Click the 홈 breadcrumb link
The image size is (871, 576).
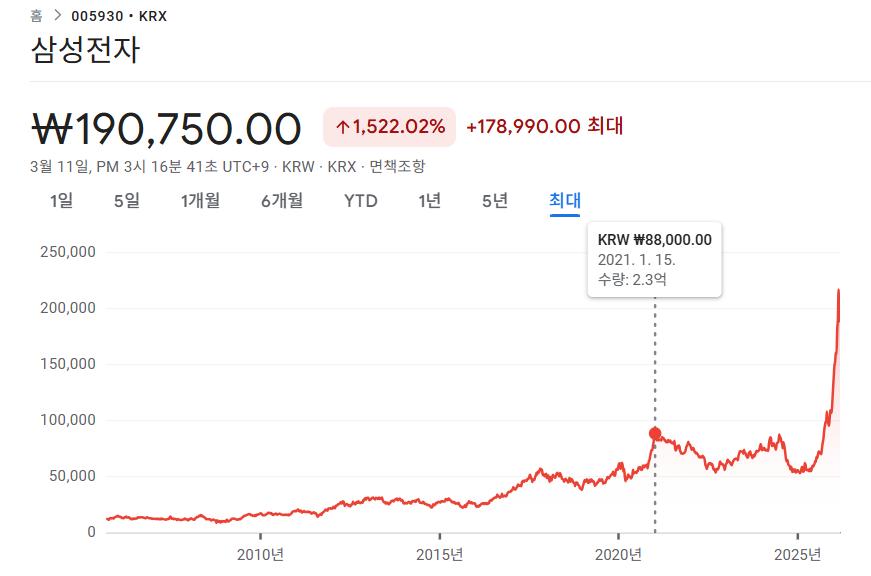(36, 16)
